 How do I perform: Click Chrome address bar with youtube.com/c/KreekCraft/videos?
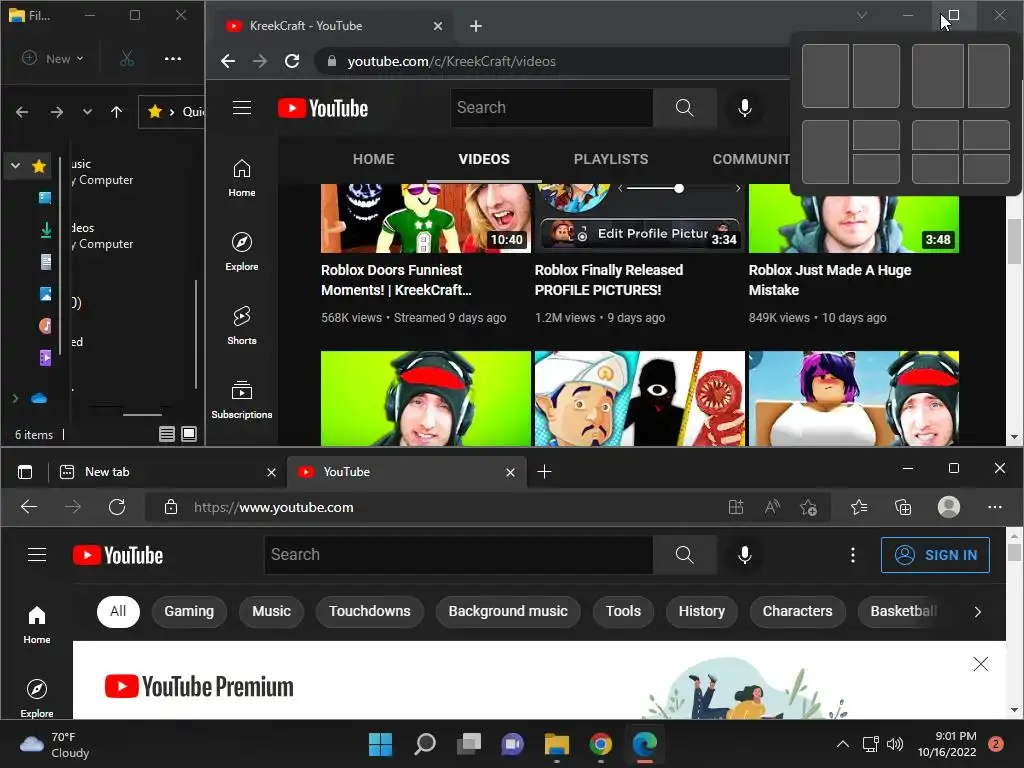click(552, 61)
